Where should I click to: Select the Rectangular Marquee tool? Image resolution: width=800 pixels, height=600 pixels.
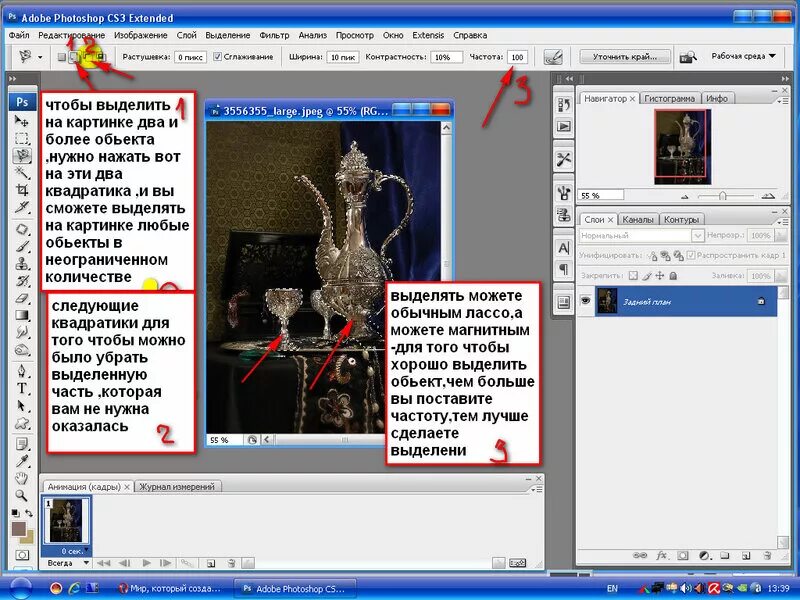[21, 138]
